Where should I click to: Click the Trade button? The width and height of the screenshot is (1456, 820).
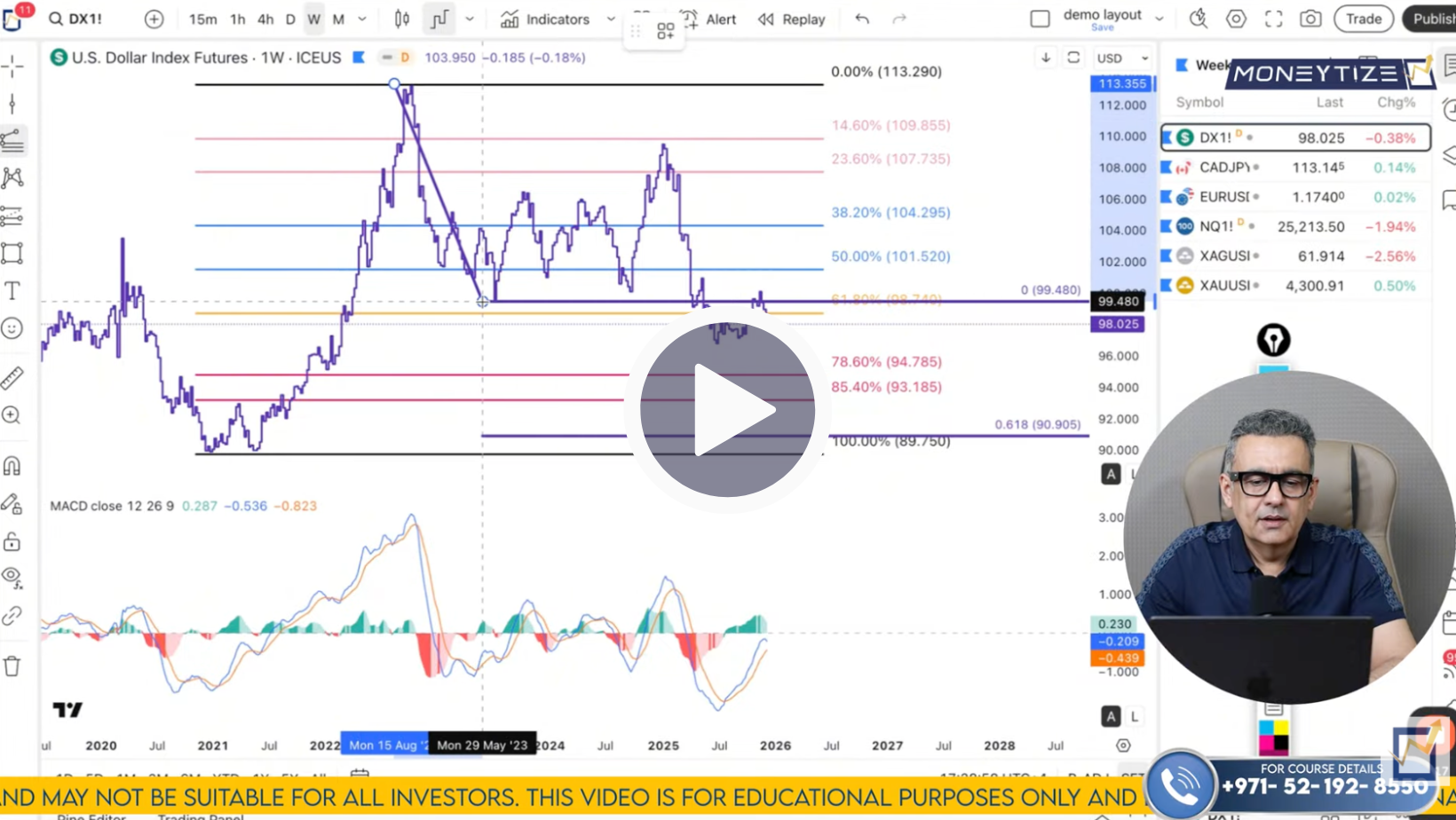[1364, 19]
